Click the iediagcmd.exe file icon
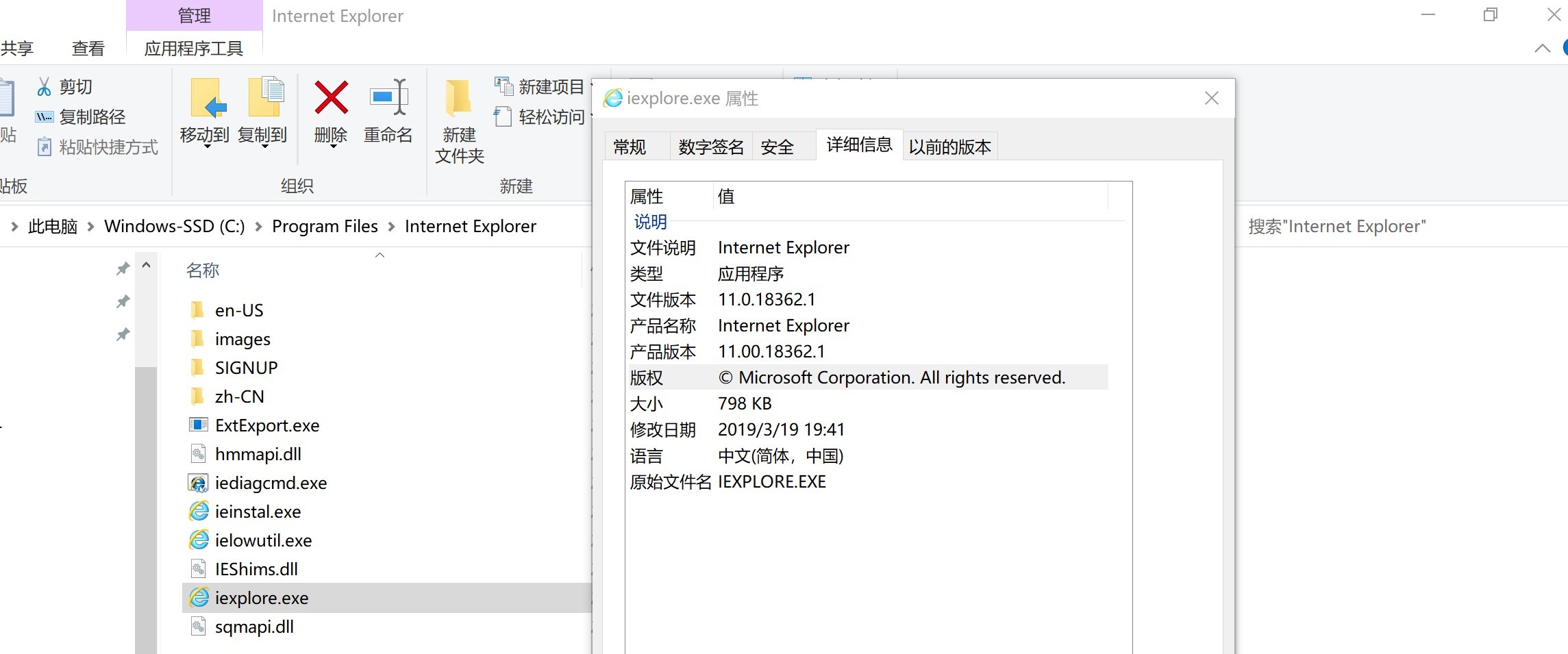1568x654 pixels. point(198,483)
